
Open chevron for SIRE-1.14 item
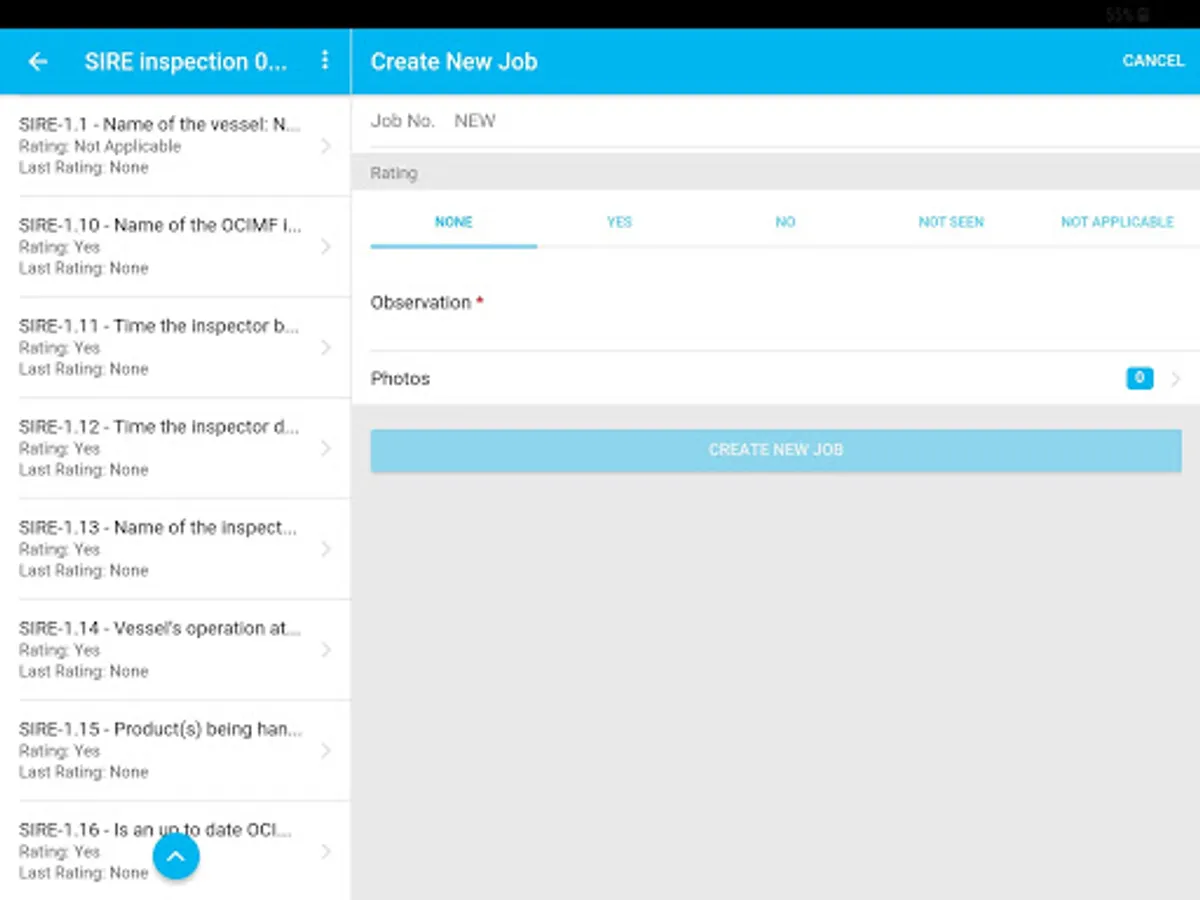point(326,650)
